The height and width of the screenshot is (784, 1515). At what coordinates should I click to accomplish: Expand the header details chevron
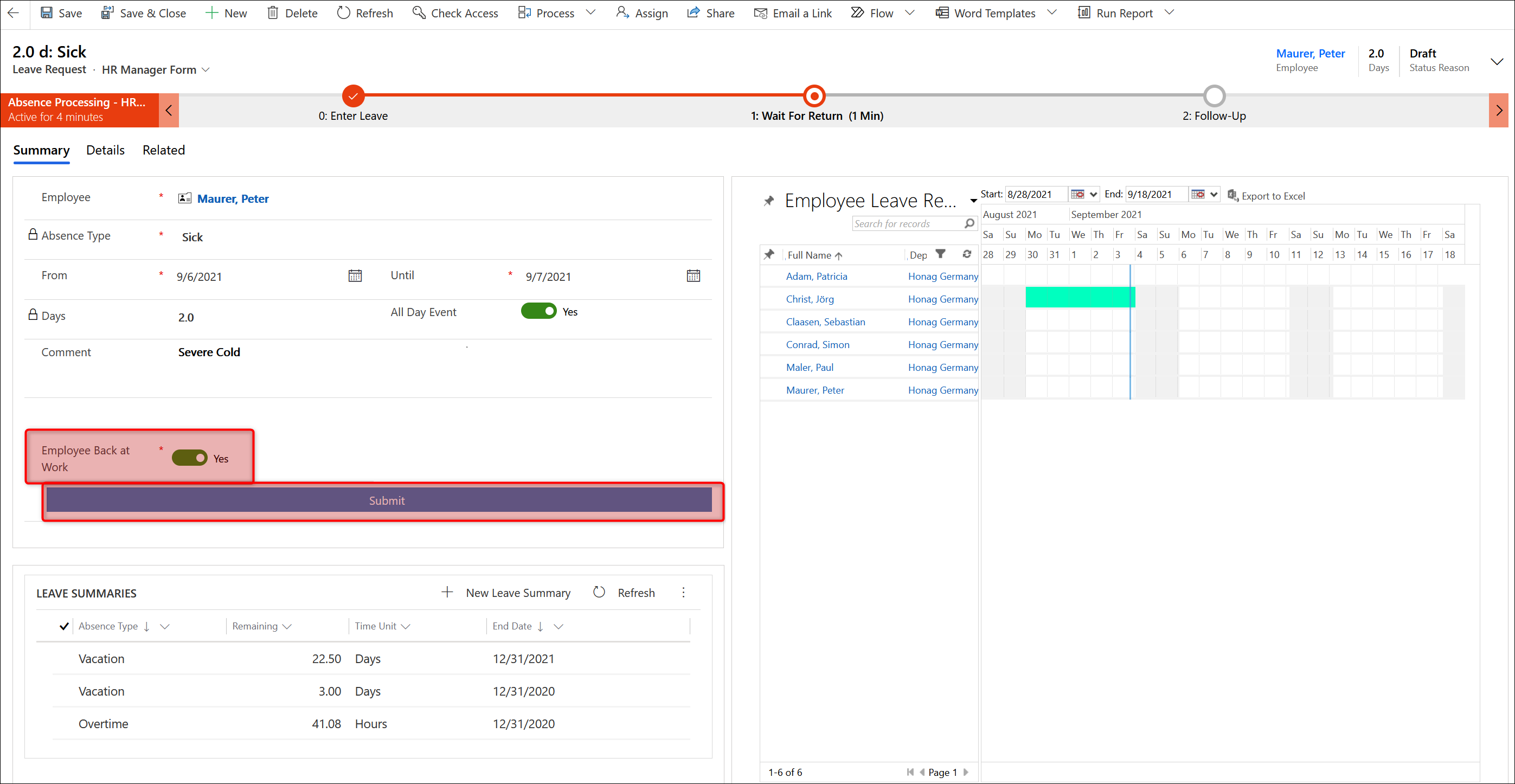click(1496, 61)
